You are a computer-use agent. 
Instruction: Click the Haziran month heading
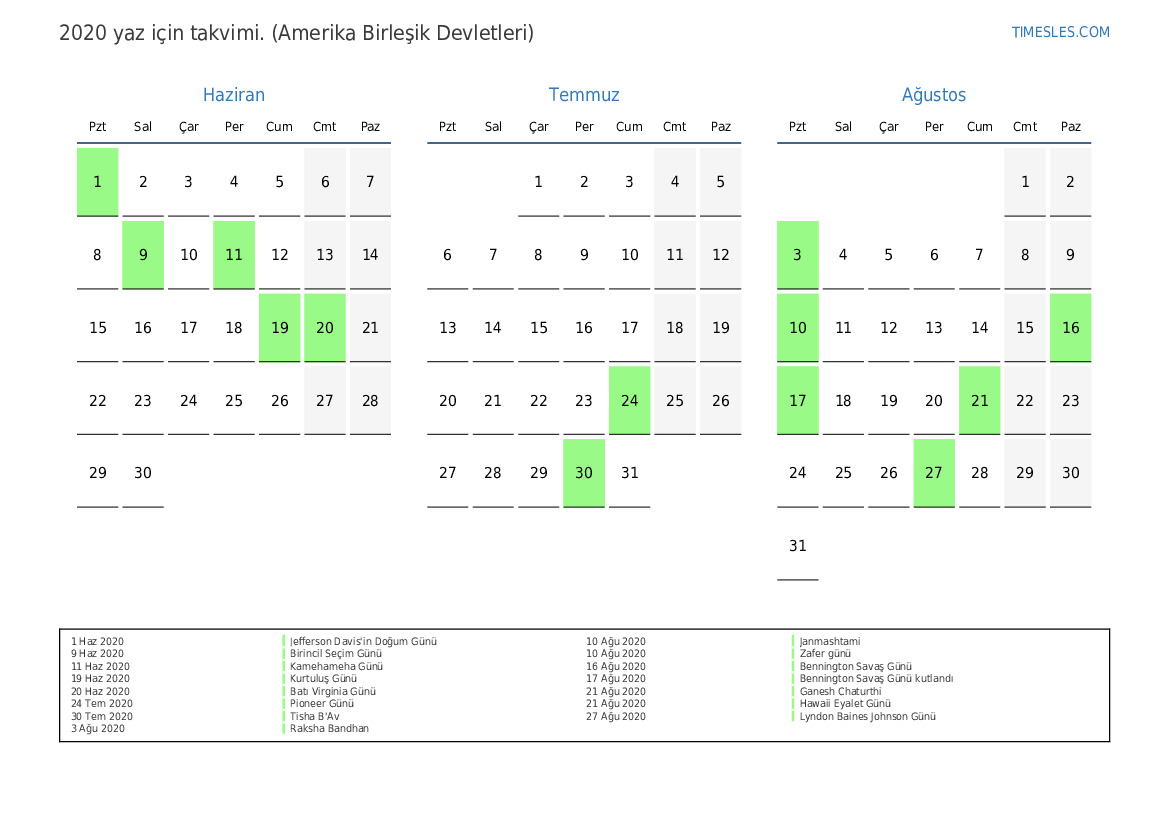click(233, 95)
